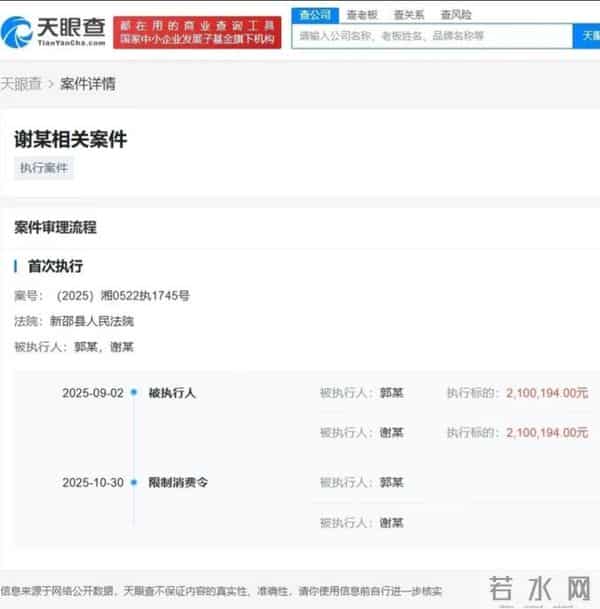Image resolution: width=600 pixels, height=609 pixels.
Task: Click the 被执行人 timeline event label
Action: tap(172, 393)
